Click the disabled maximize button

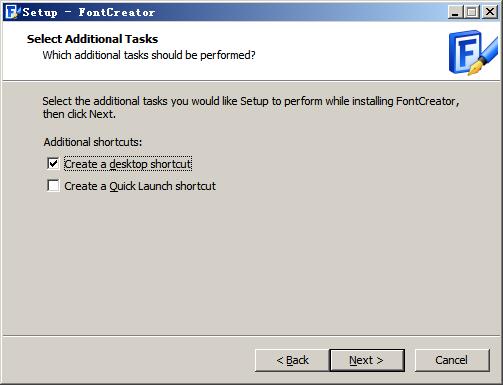point(471,12)
